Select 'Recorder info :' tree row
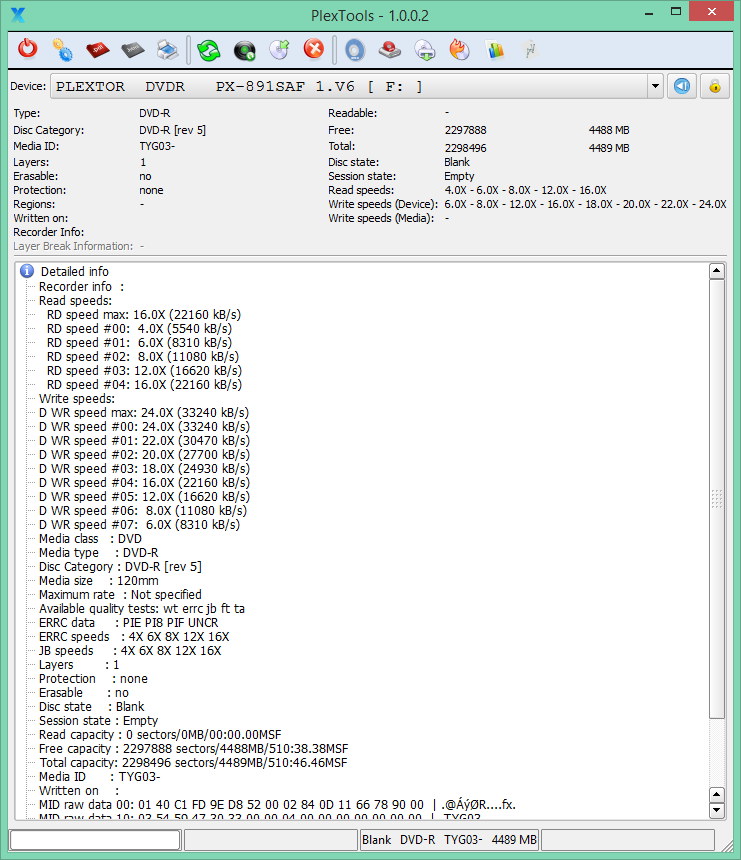Viewport: 741px width, 860px height. (x=81, y=287)
